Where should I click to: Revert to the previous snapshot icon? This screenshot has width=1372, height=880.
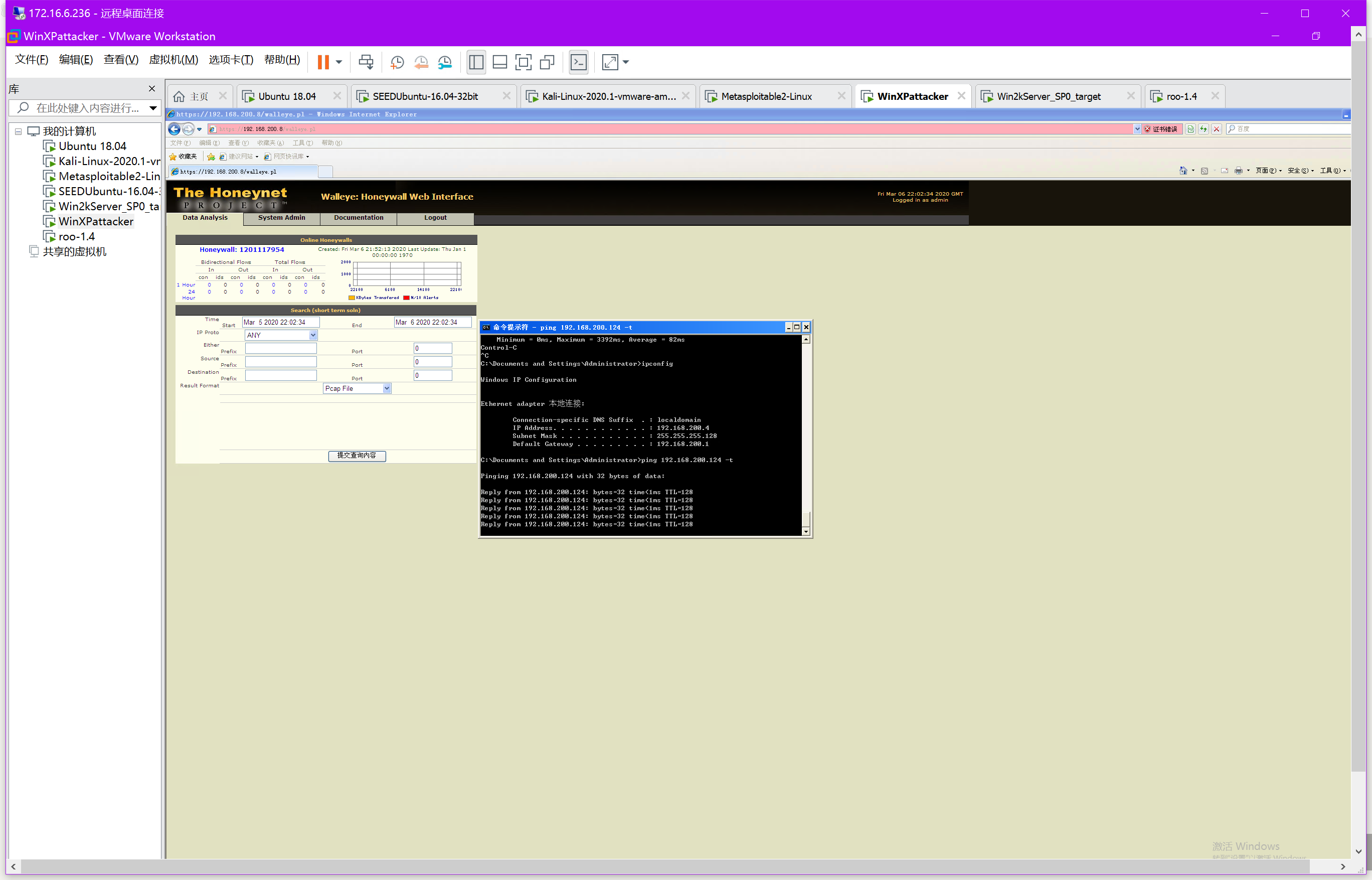tap(421, 62)
